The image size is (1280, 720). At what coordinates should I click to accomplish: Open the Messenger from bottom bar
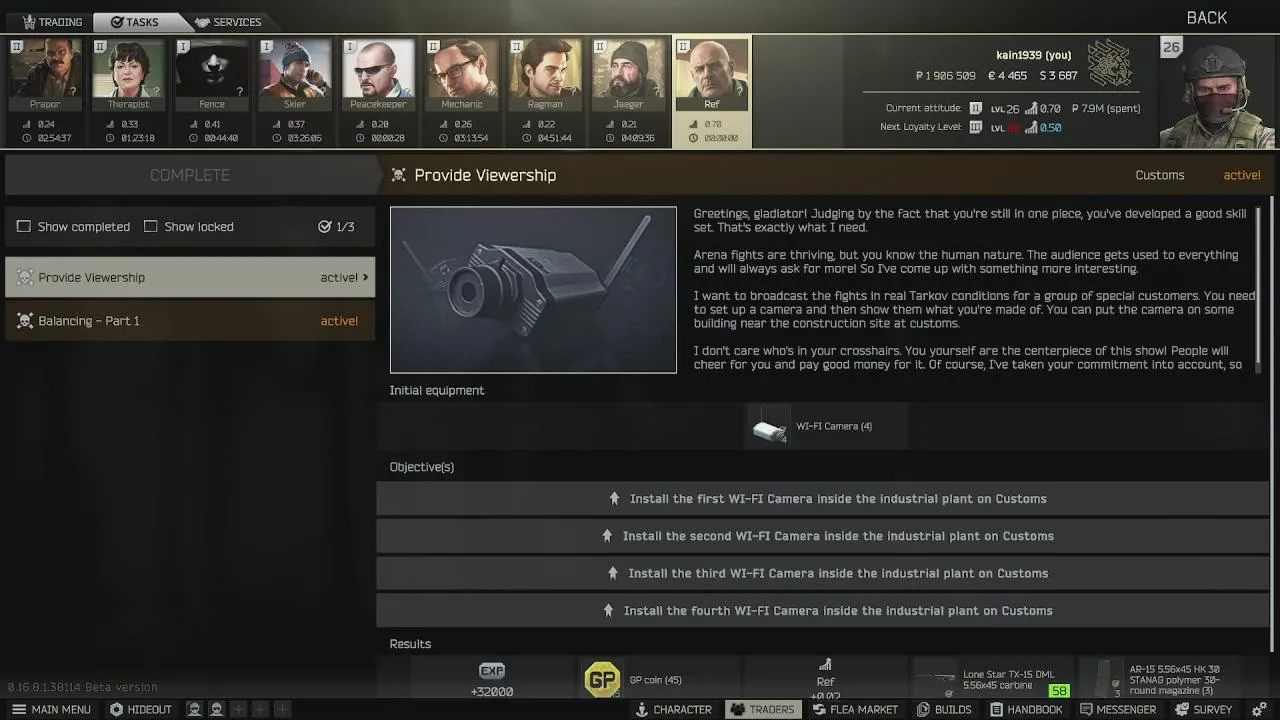click(x=1118, y=710)
